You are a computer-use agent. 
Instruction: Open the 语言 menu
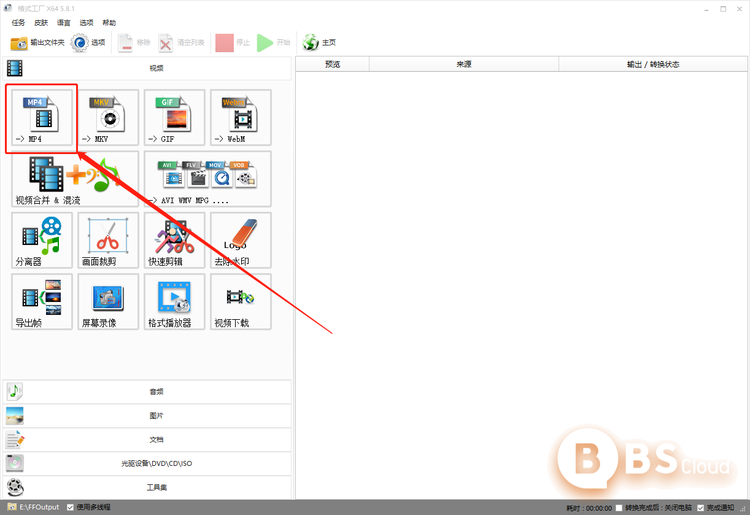coord(64,22)
